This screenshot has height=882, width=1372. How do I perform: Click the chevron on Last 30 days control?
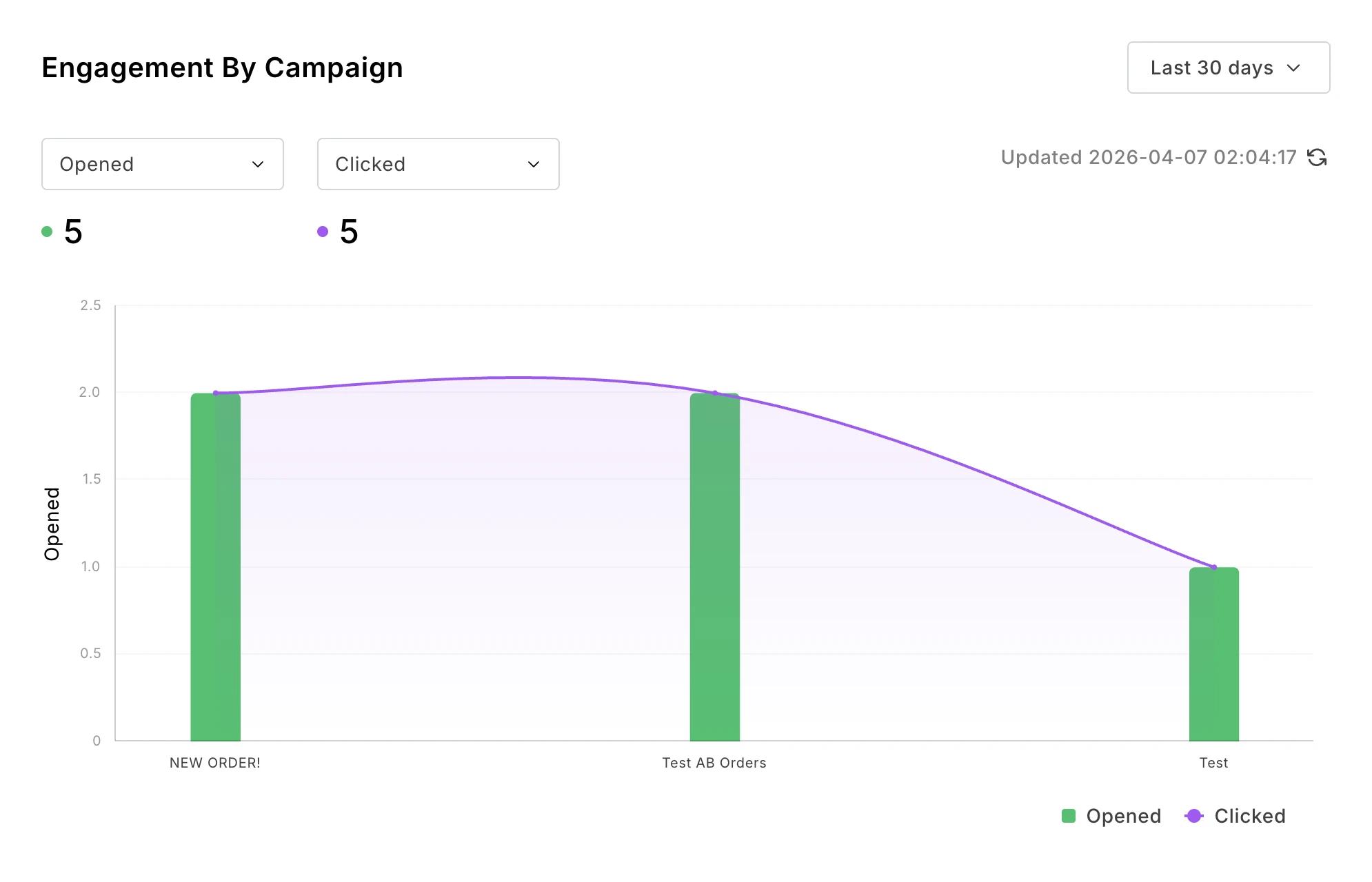(1295, 68)
